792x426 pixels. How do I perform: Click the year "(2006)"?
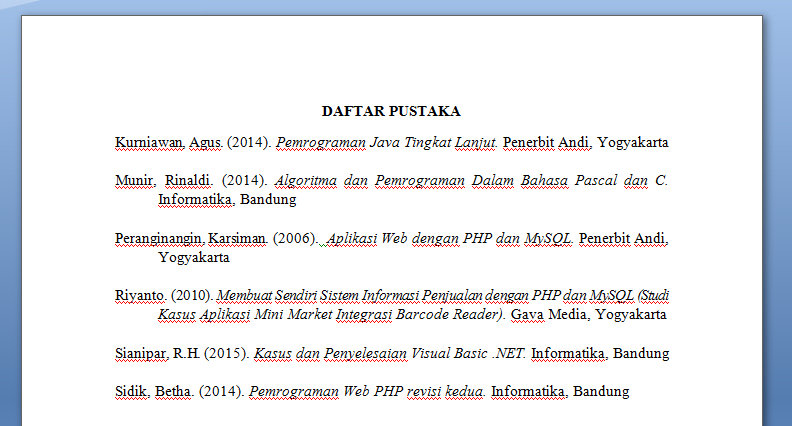click(295, 238)
